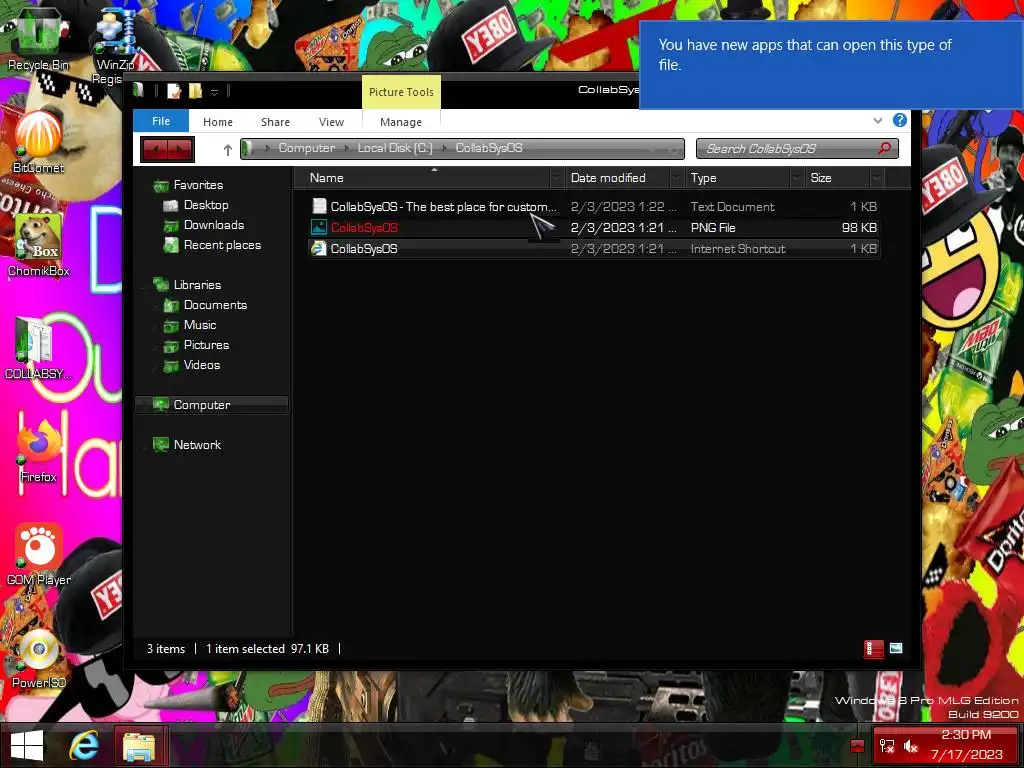Activate the File Explorer taskbar button
The width and height of the screenshot is (1024, 768).
[139, 746]
